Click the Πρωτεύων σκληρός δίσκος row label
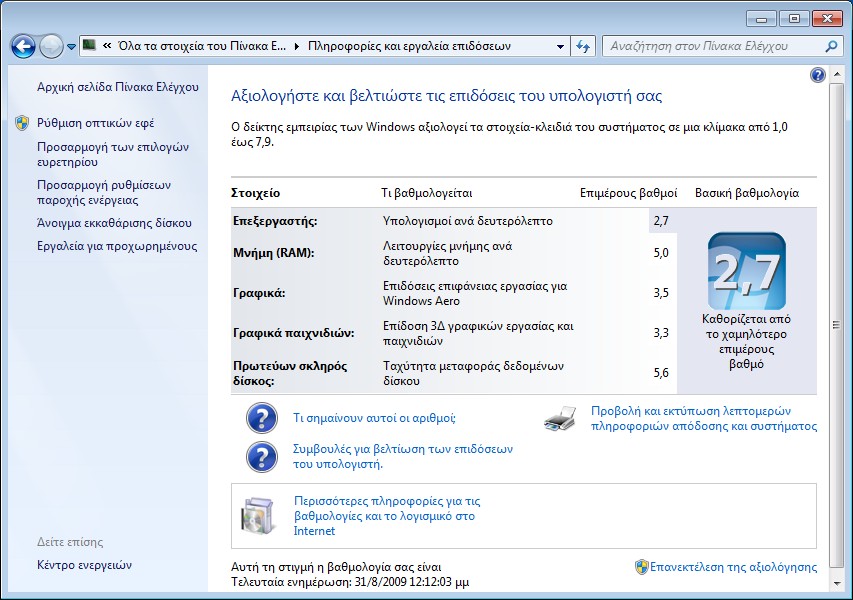 tap(290, 373)
